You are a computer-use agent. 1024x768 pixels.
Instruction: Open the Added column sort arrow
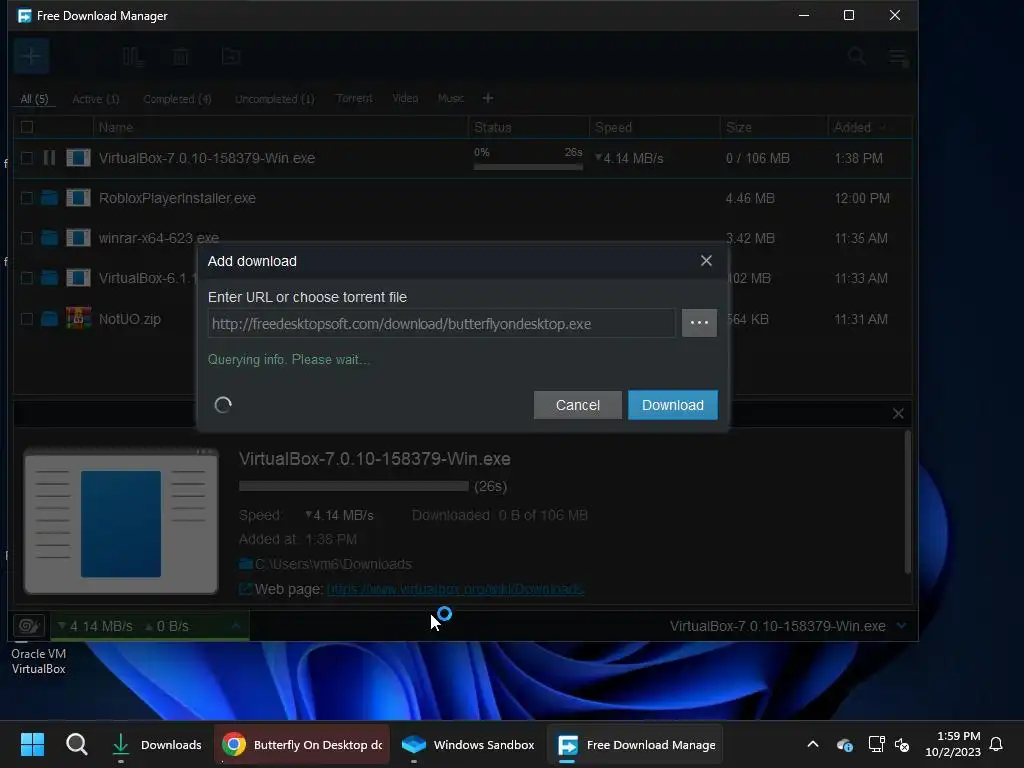[882, 127]
